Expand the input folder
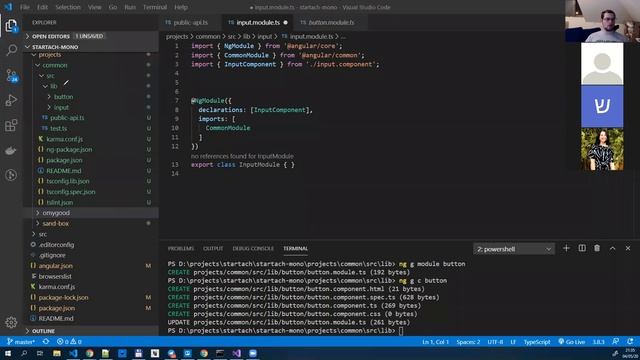This screenshot has height=360, width=640. [x=61, y=107]
